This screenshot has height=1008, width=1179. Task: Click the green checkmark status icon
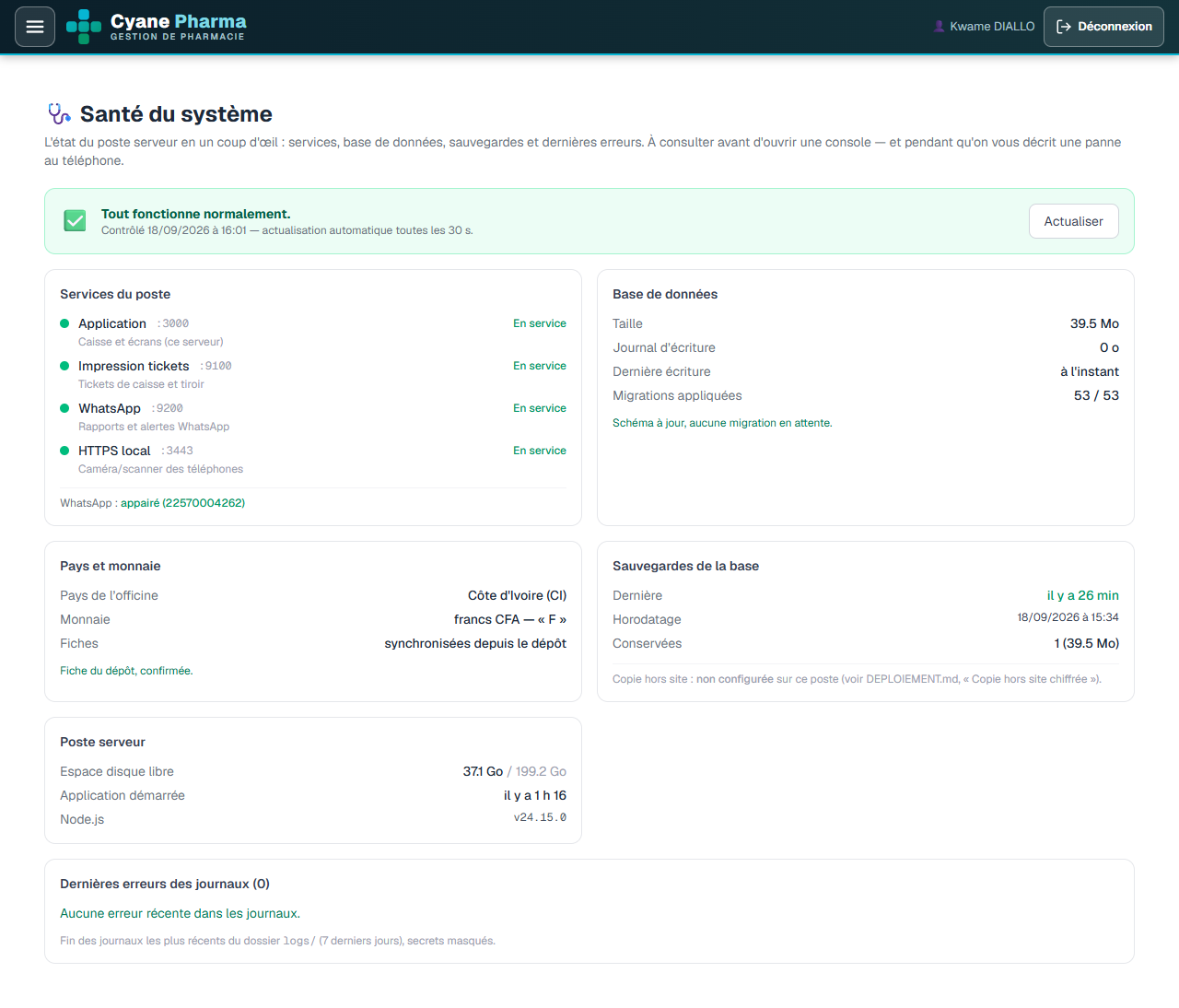click(x=75, y=221)
